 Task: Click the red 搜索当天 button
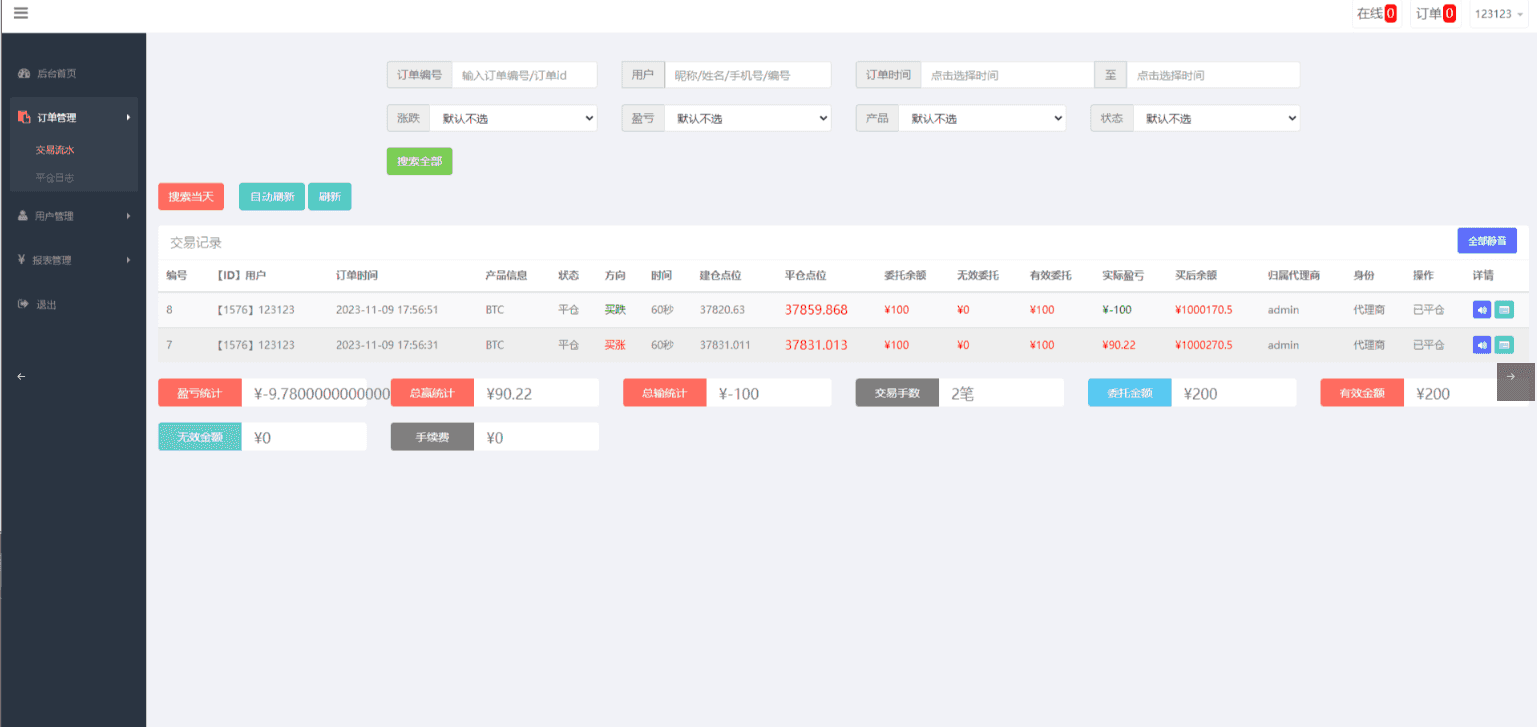click(191, 197)
